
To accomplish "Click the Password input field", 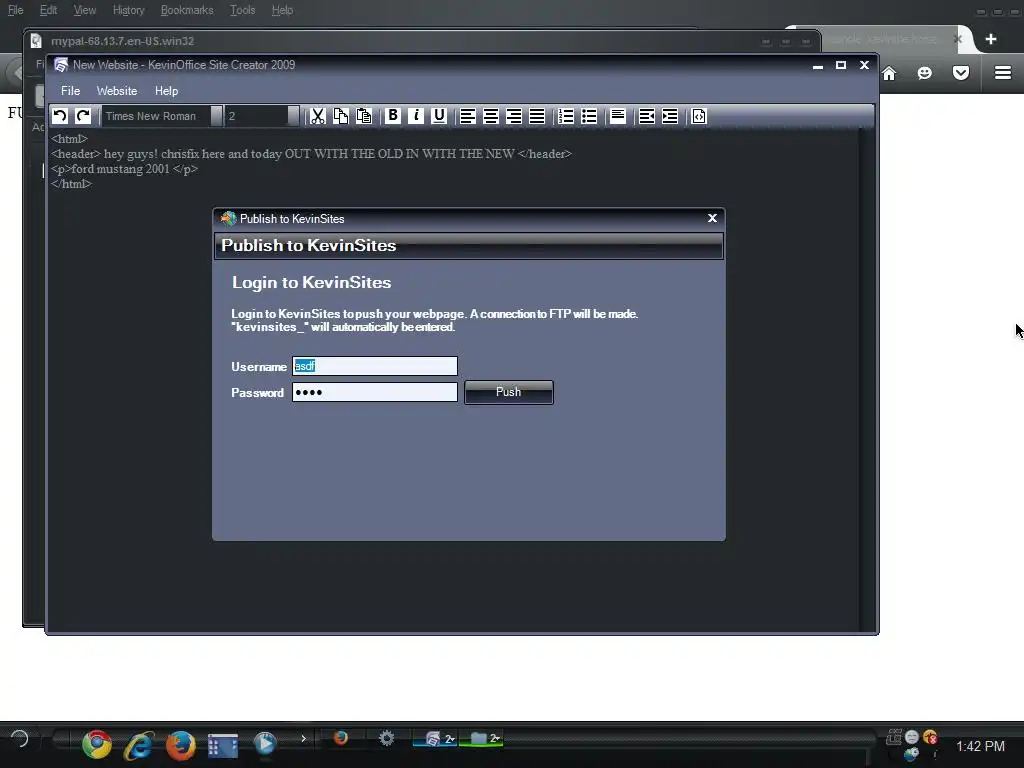I will click(375, 392).
